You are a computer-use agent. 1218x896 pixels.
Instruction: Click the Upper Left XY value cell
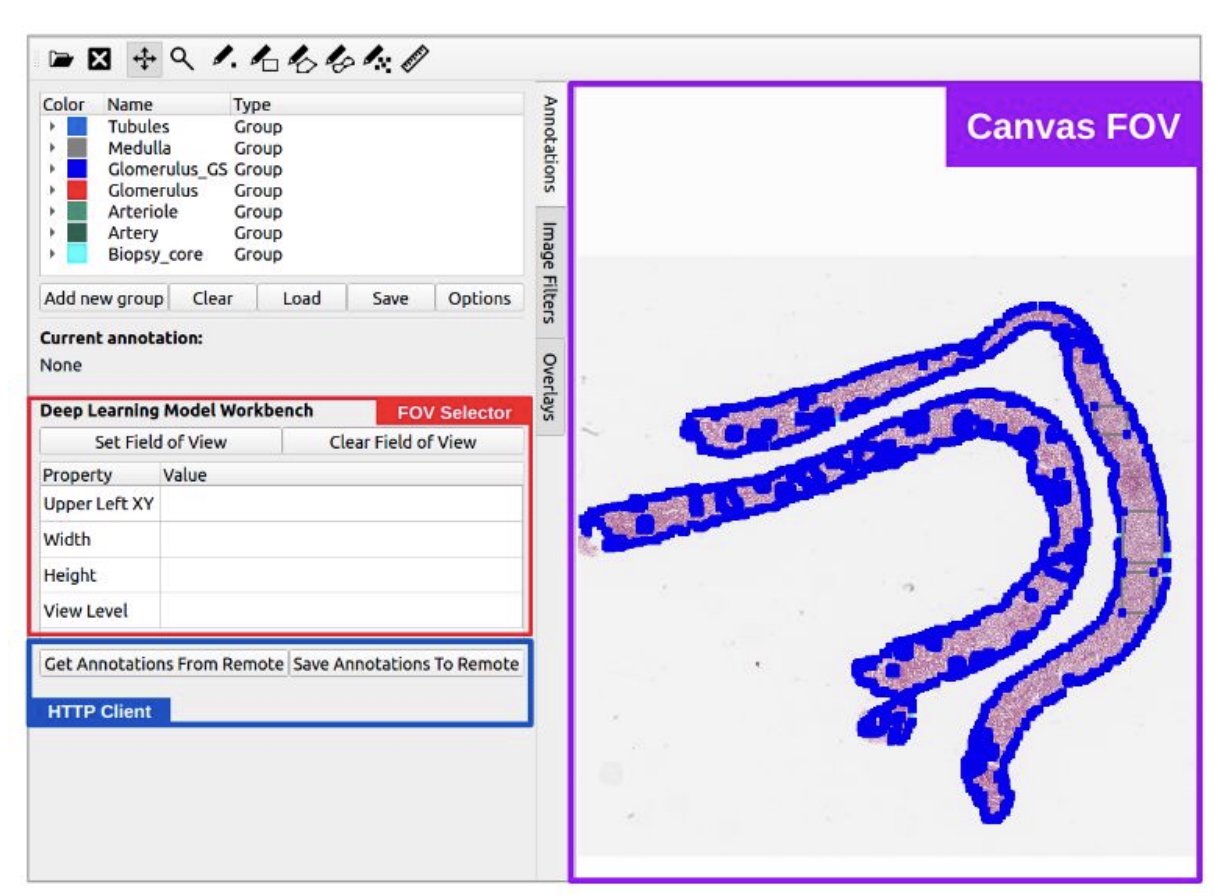pos(341,504)
